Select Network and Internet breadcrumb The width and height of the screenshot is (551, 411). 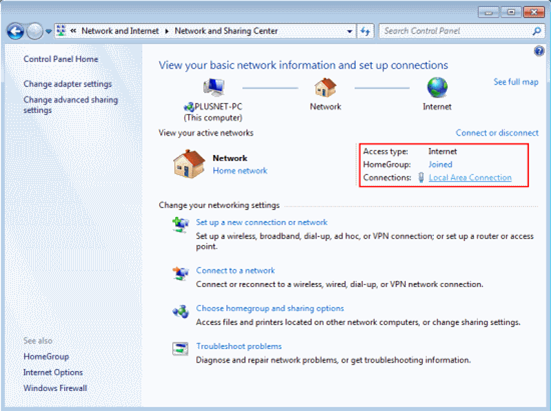coord(120,31)
